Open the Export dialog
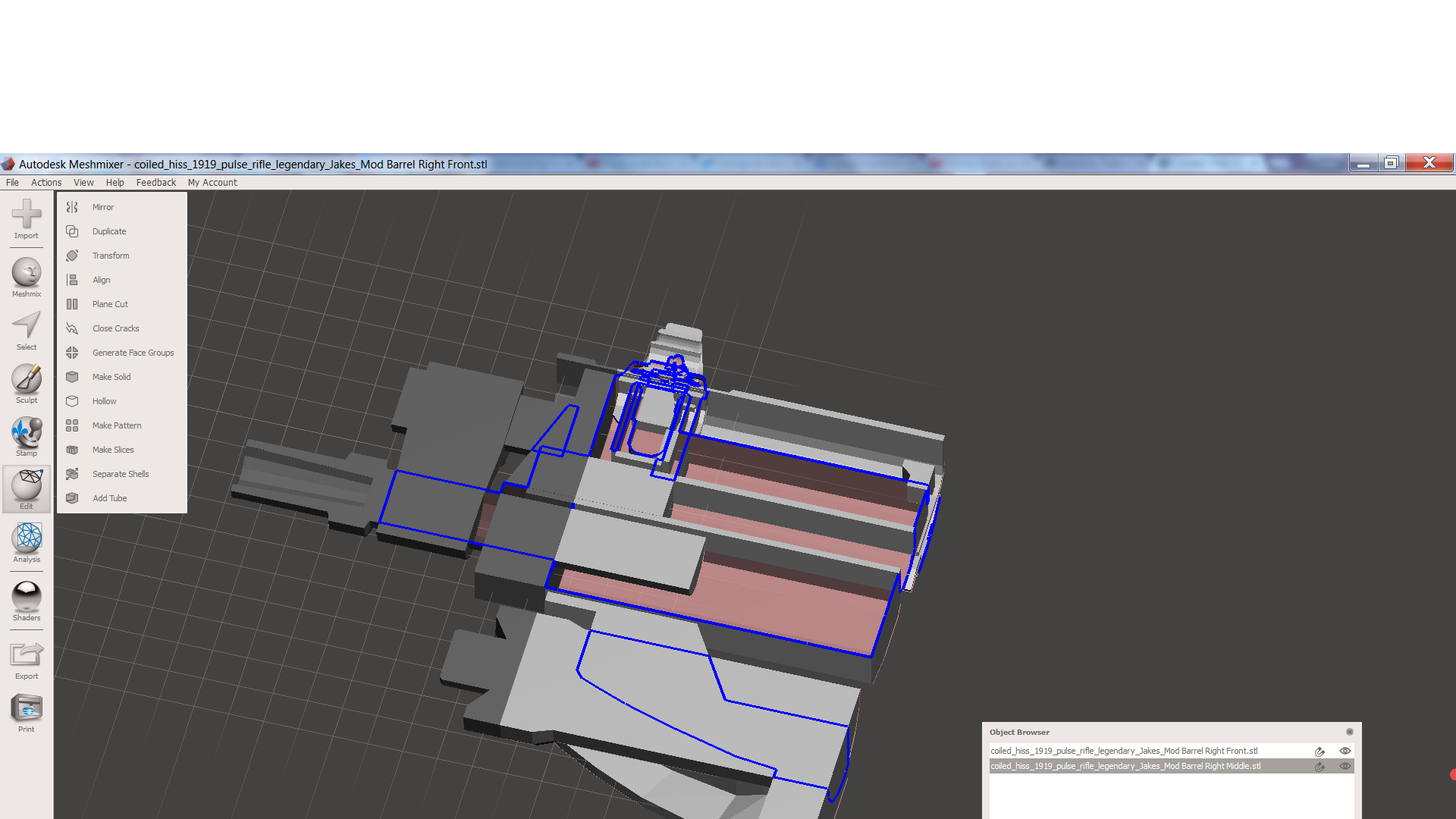1456x819 pixels. (27, 660)
